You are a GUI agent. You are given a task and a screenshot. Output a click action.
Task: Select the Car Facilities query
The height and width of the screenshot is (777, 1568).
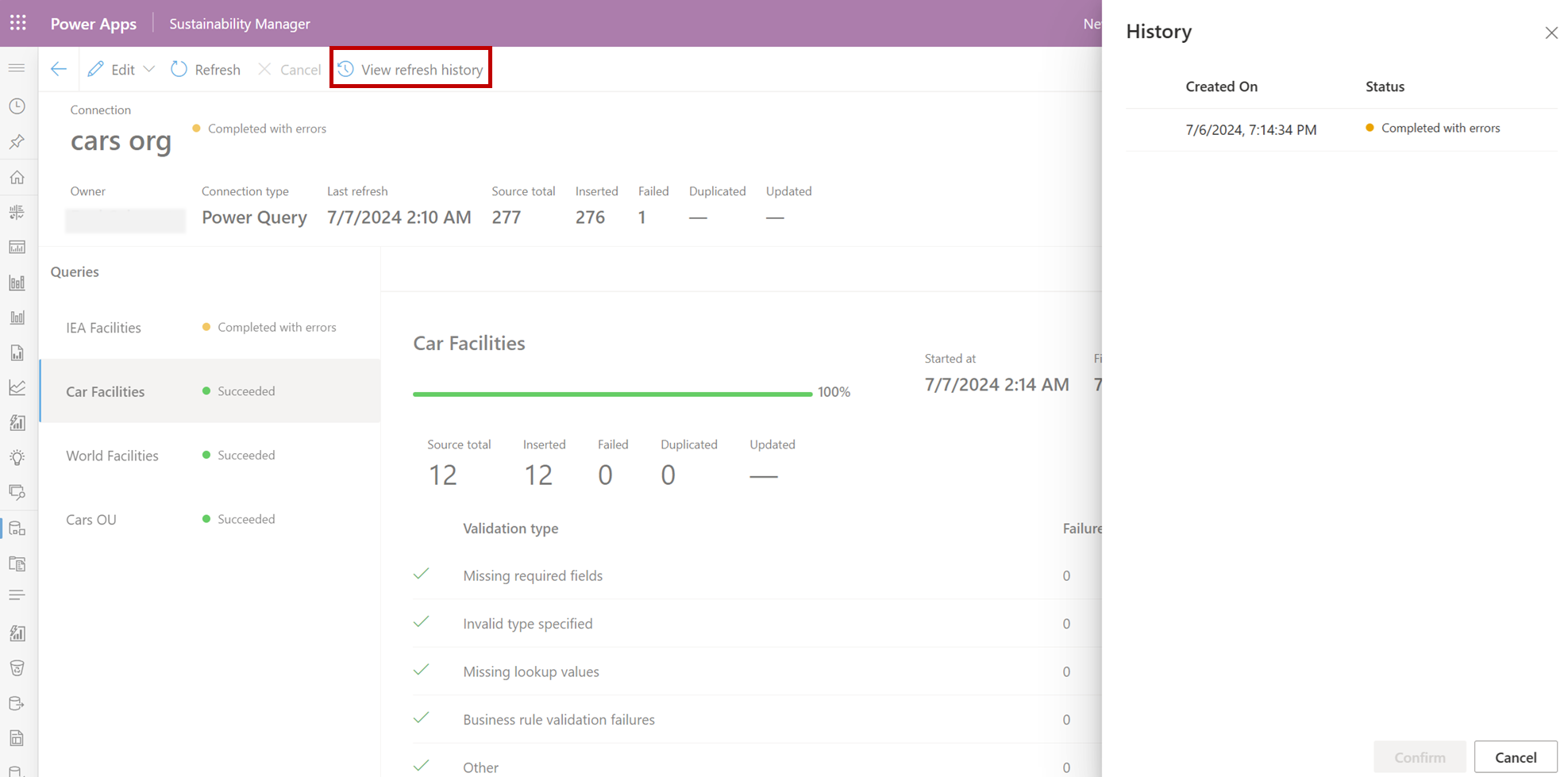[x=210, y=391]
